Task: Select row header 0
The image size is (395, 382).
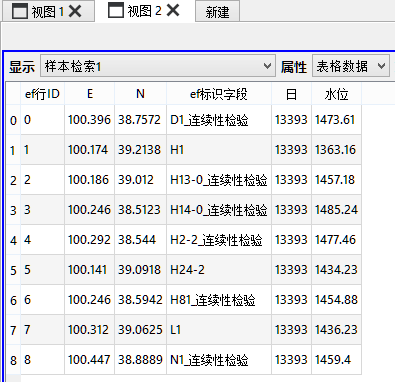Action: tap(13, 120)
